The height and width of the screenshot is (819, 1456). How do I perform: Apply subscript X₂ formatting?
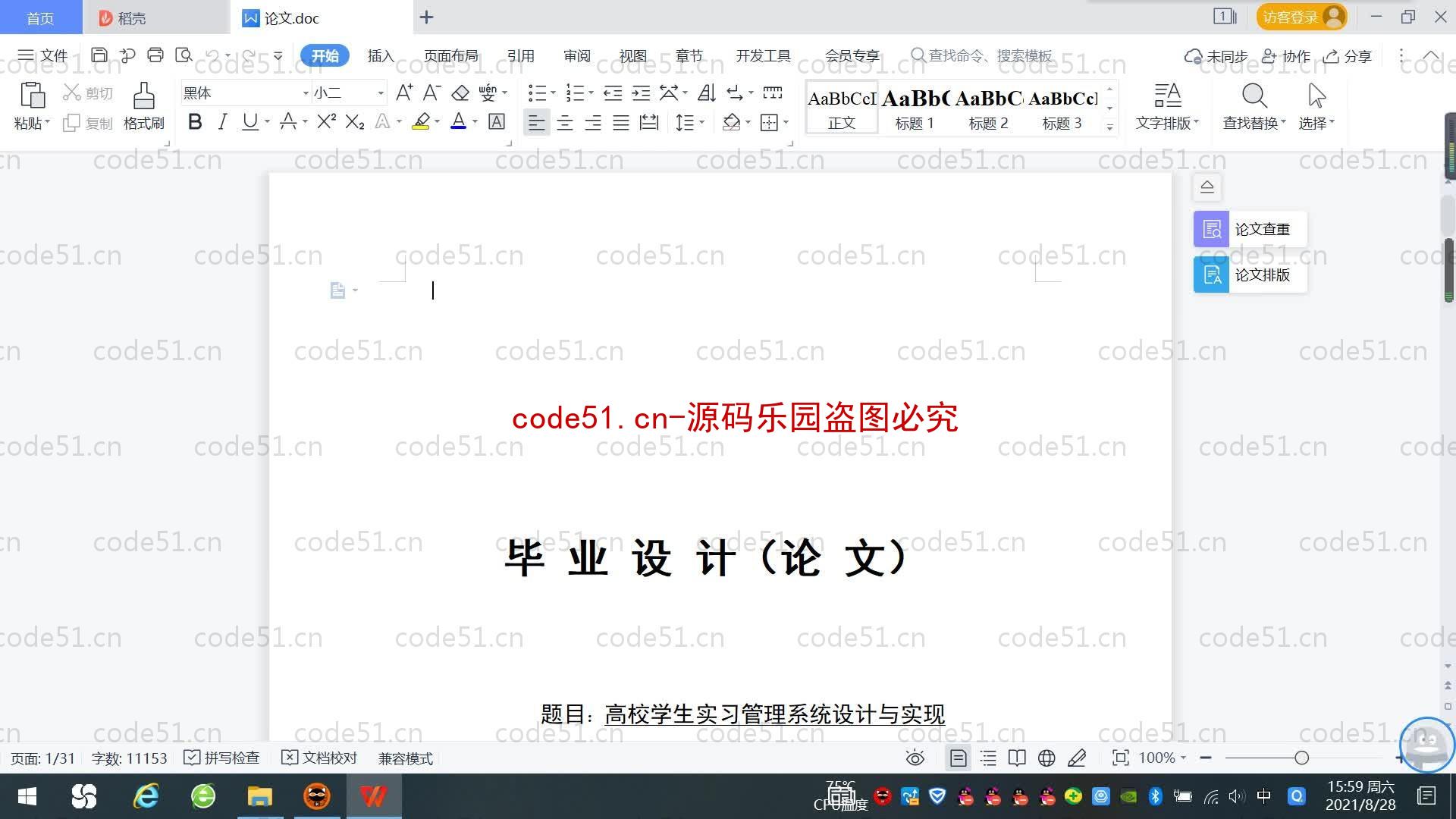coord(355,121)
